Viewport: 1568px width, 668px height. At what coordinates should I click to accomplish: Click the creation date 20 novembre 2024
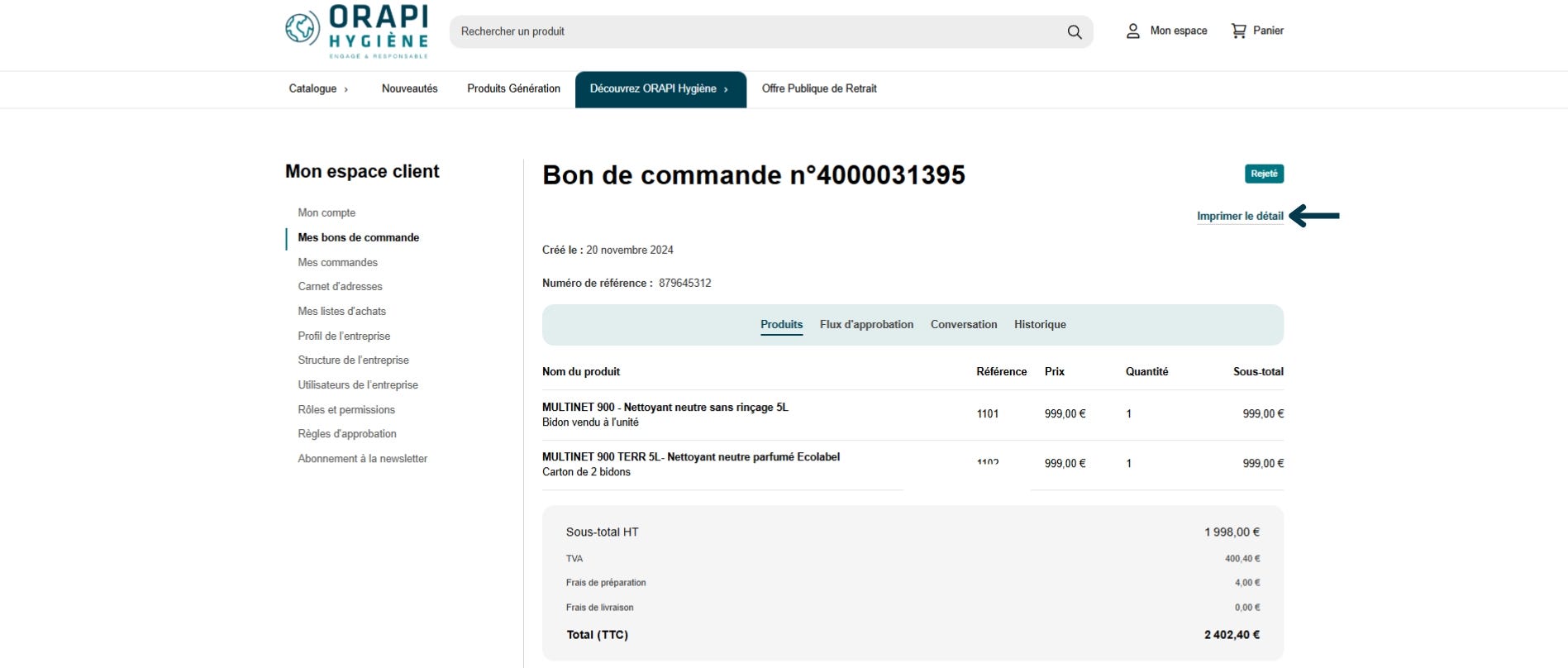(629, 250)
